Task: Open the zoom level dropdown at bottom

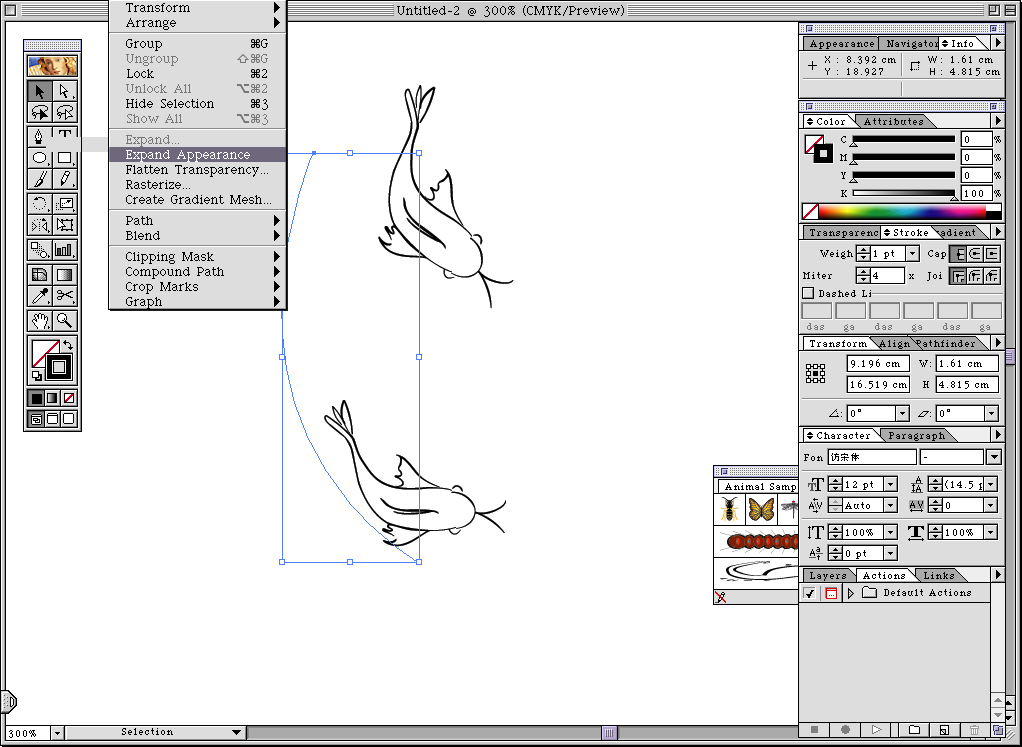Action: pyautogui.click(x=57, y=733)
